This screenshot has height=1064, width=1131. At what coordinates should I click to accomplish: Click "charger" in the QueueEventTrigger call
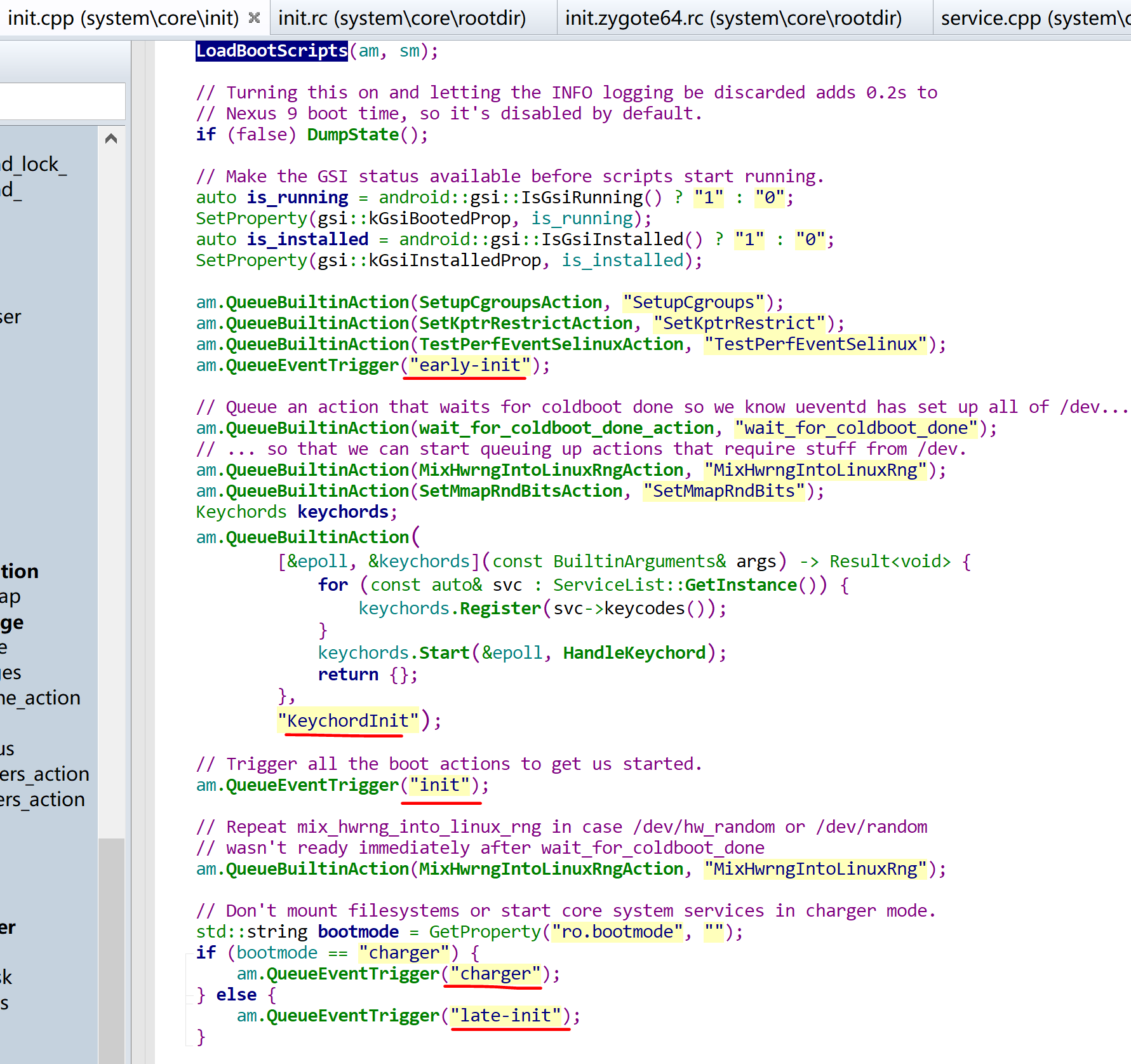click(495, 974)
